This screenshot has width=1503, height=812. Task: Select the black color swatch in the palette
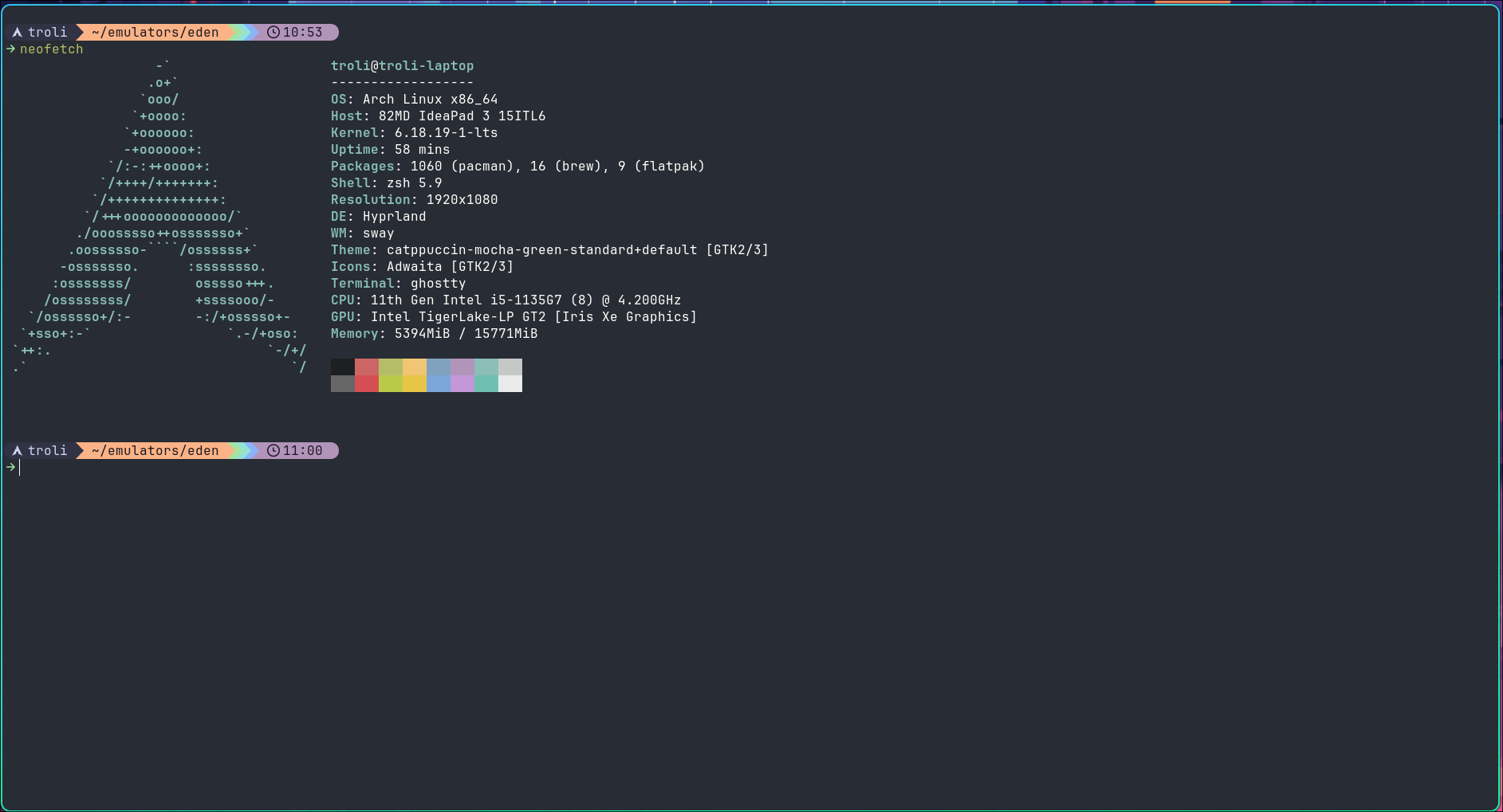[343, 367]
